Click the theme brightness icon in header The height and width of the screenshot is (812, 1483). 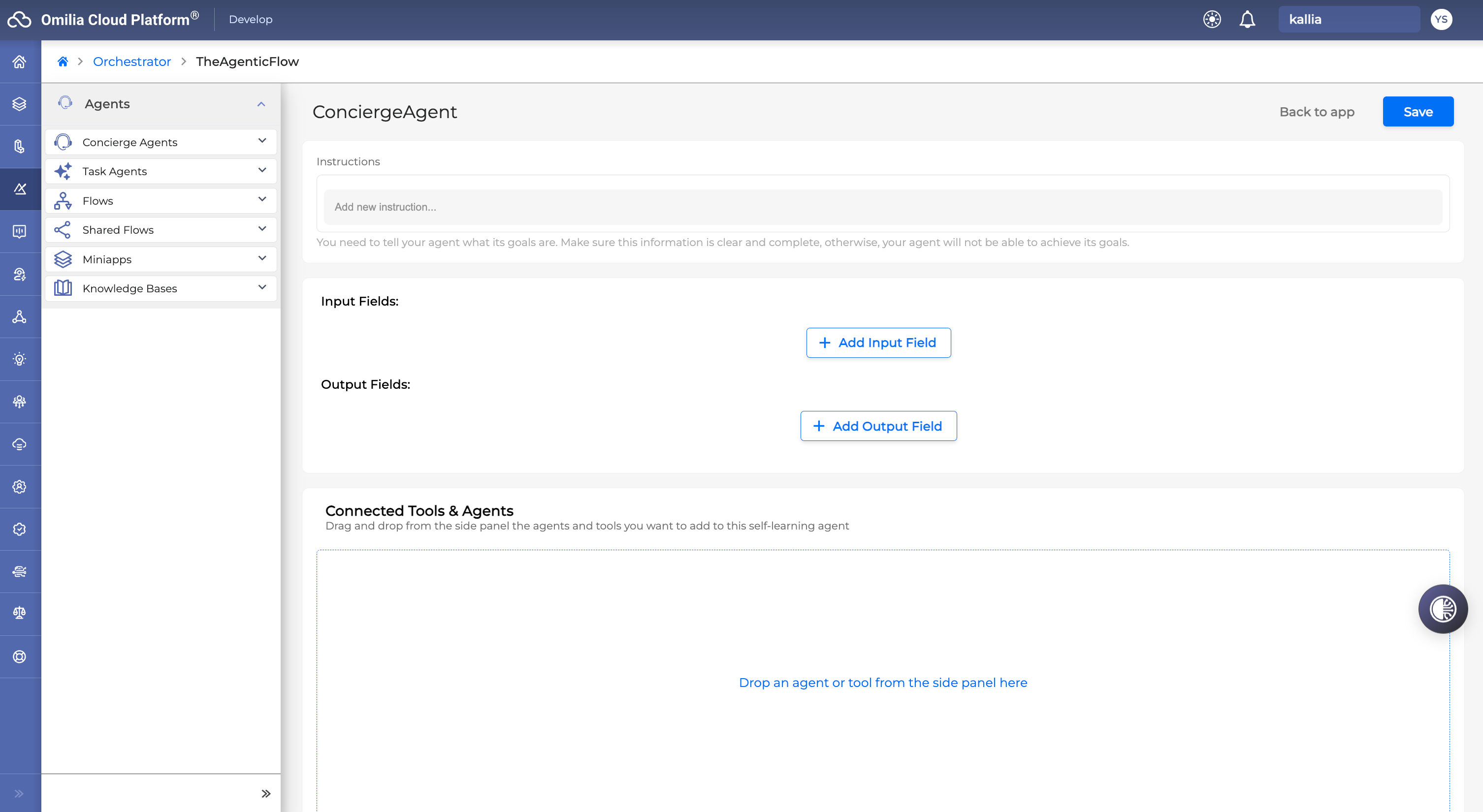[x=1211, y=20]
